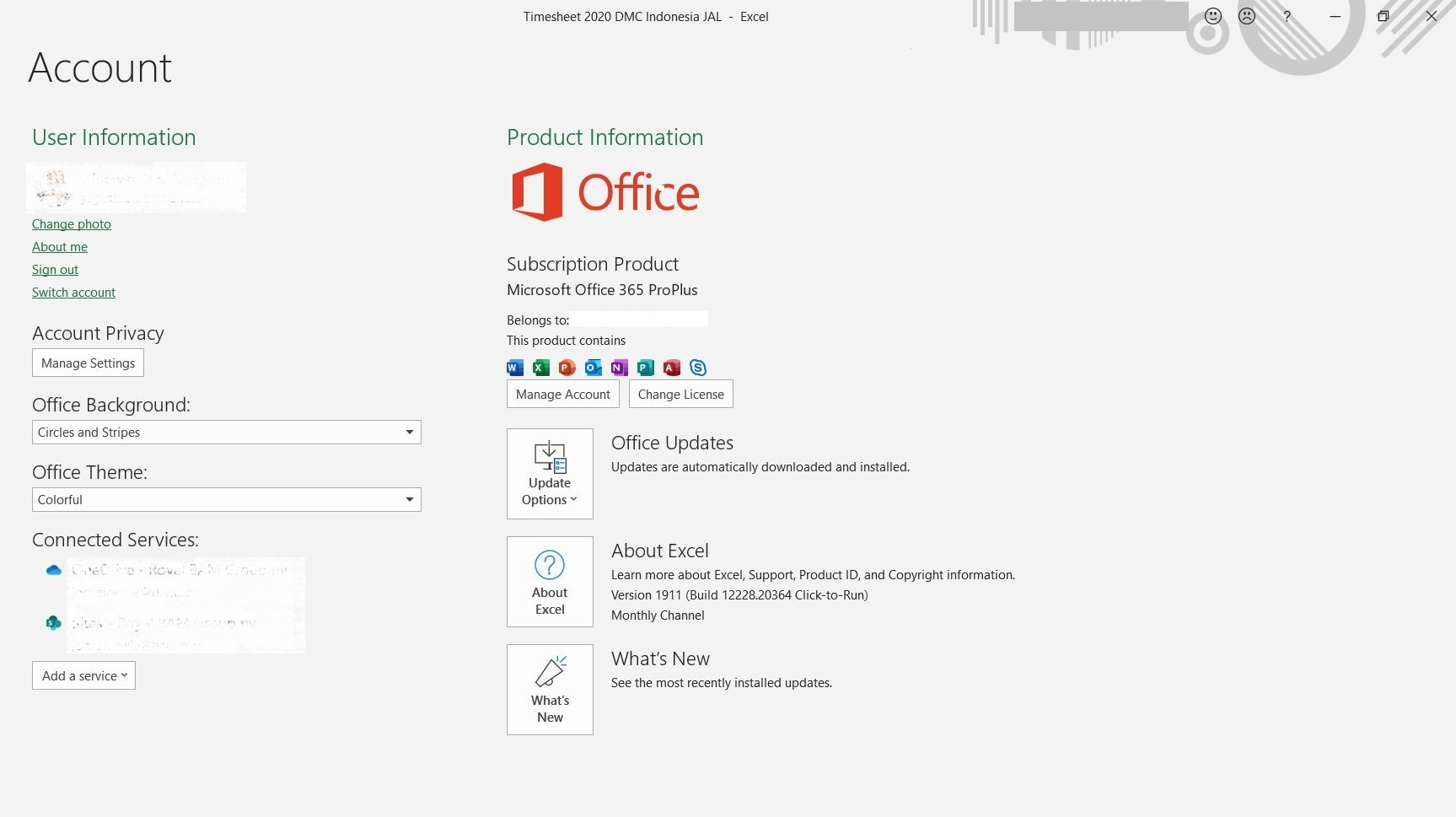Click the Sign out link

[x=56, y=270]
